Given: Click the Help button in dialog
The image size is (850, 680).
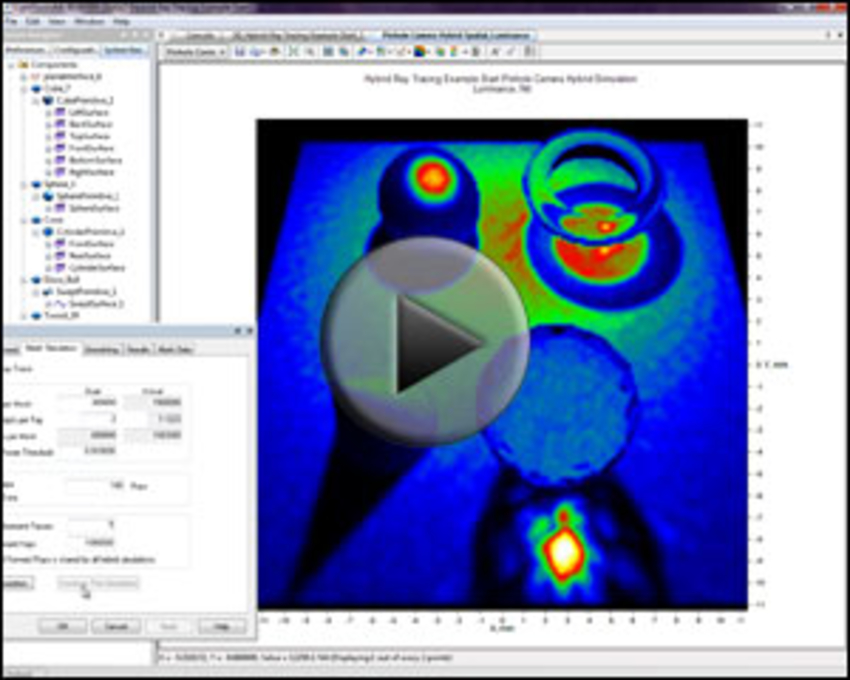Looking at the screenshot, I should [x=221, y=625].
